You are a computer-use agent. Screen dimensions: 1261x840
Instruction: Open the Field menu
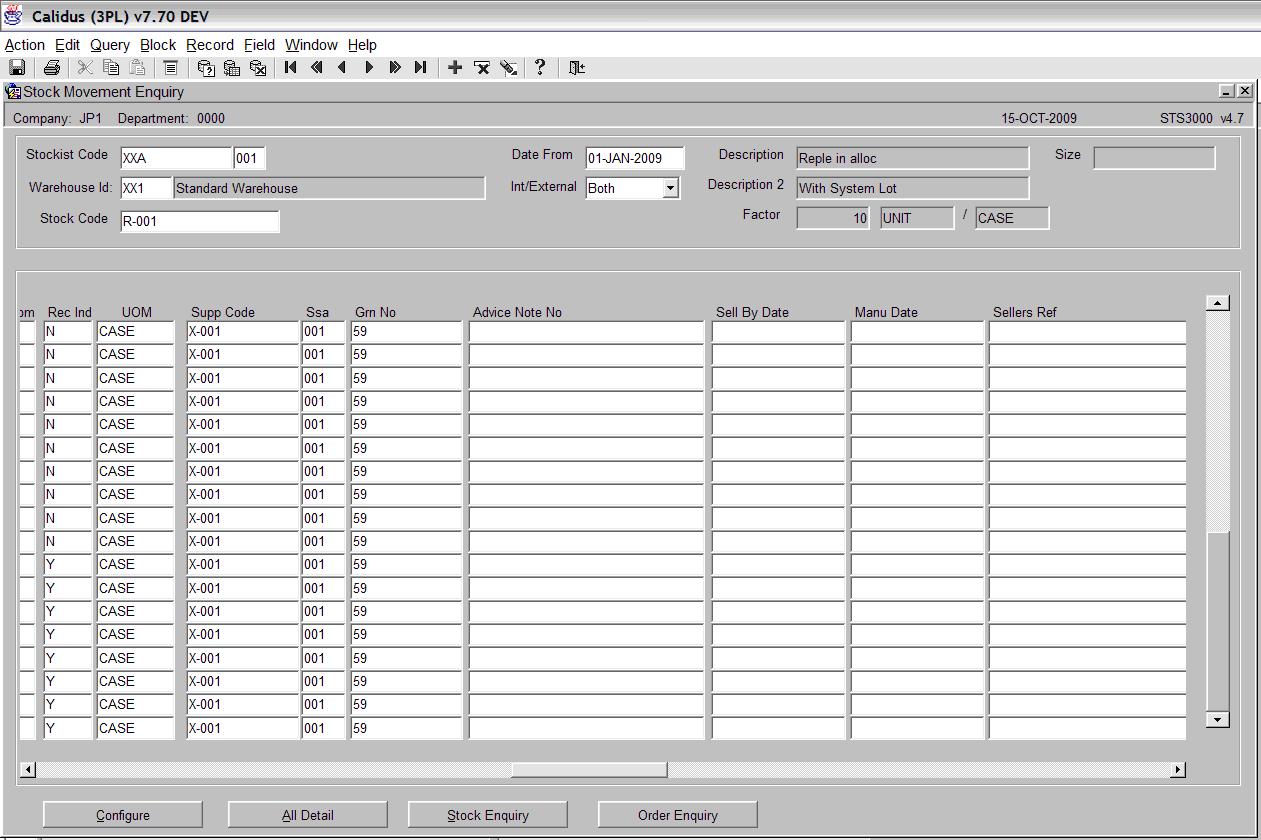pyautogui.click(x=259, y=45)
